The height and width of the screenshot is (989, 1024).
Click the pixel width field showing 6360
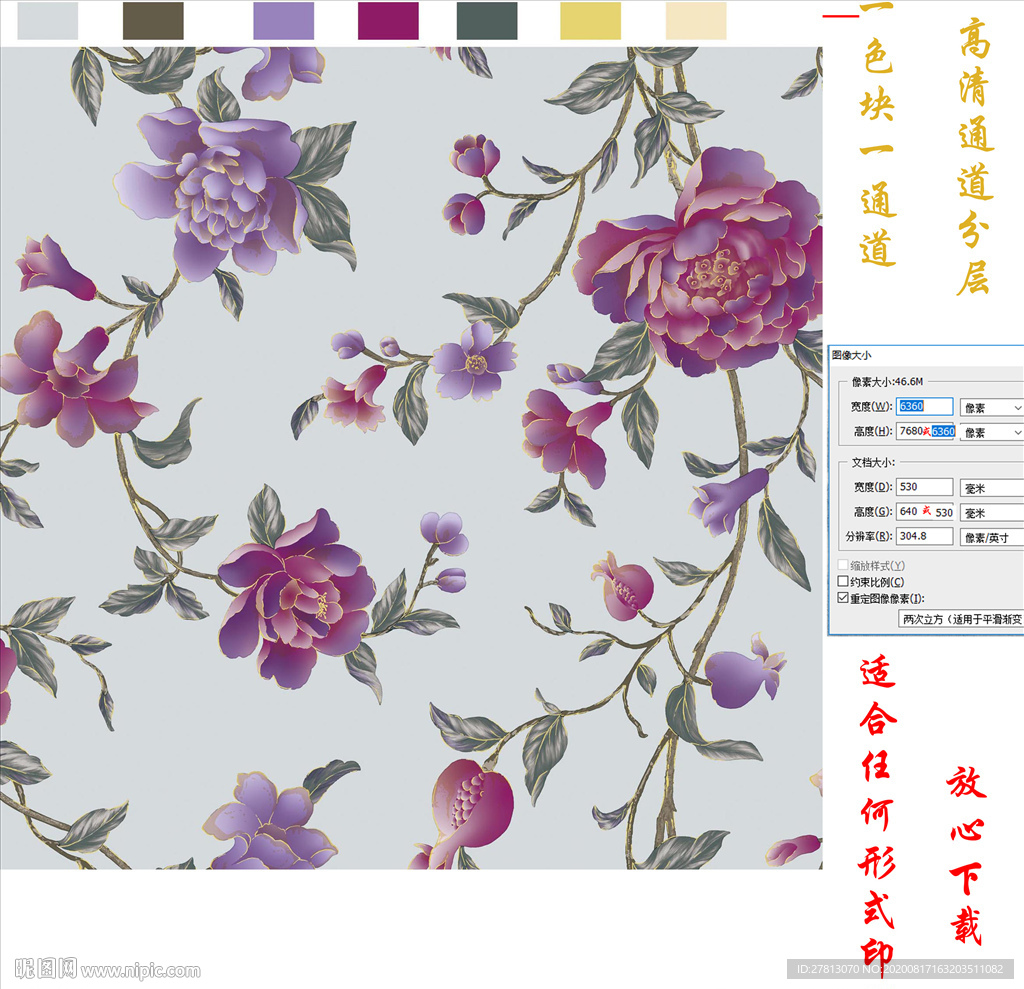tap(924, 406)
